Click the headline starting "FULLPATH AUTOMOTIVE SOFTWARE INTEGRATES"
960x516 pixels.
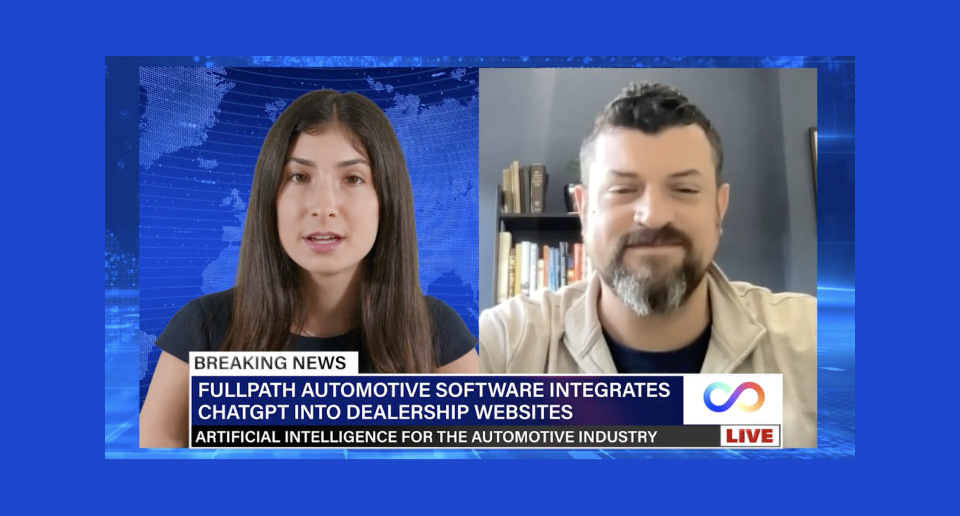[433, 389]
